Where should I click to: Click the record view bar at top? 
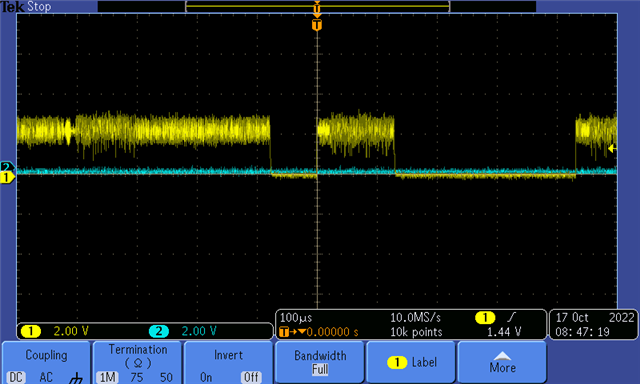coord(318,6)
